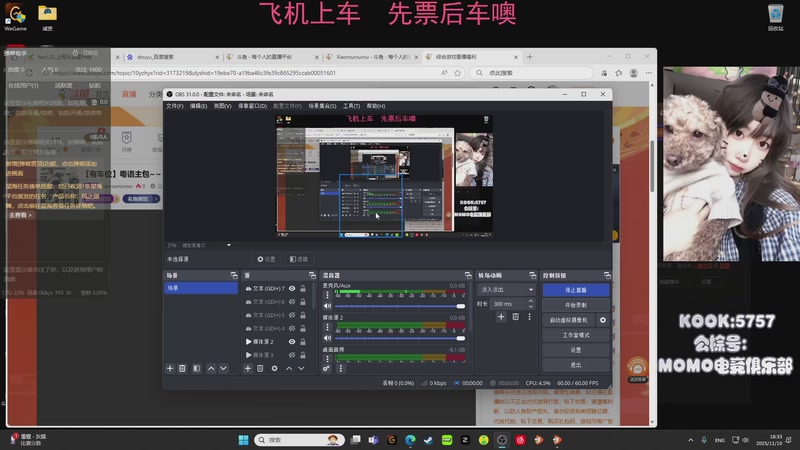Delete selected source with trash icon
This screenshot has width=800, height=450.
click(260, 368)
